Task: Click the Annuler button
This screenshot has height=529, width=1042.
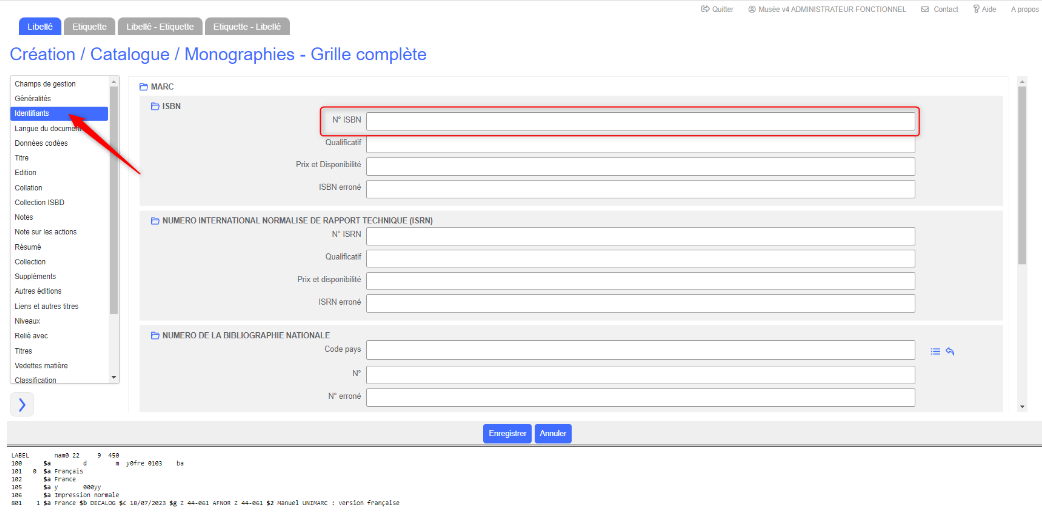Action: coord(553,434)
